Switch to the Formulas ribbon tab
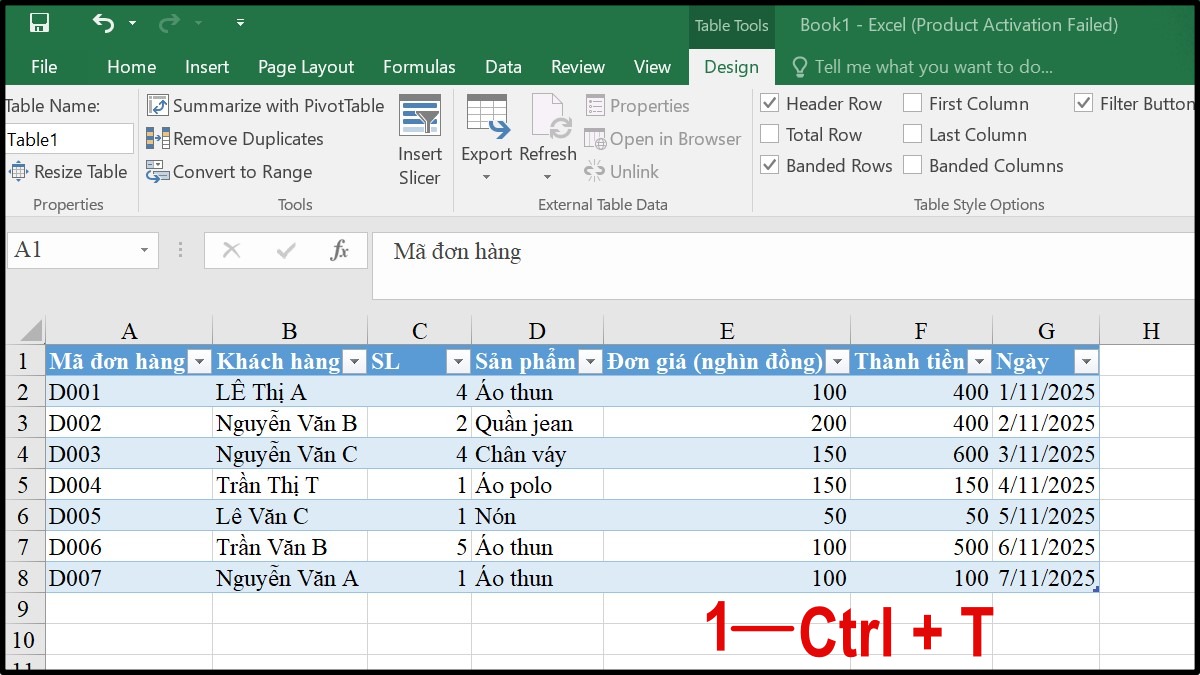 pos(419,67)
